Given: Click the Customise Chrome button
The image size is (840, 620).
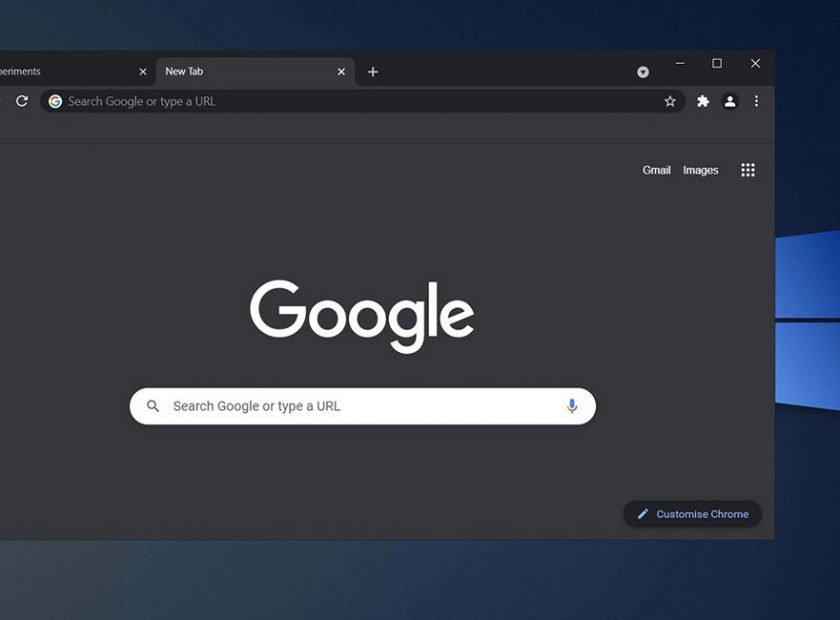Looking at the screenshot, I should tap(692, 514).
